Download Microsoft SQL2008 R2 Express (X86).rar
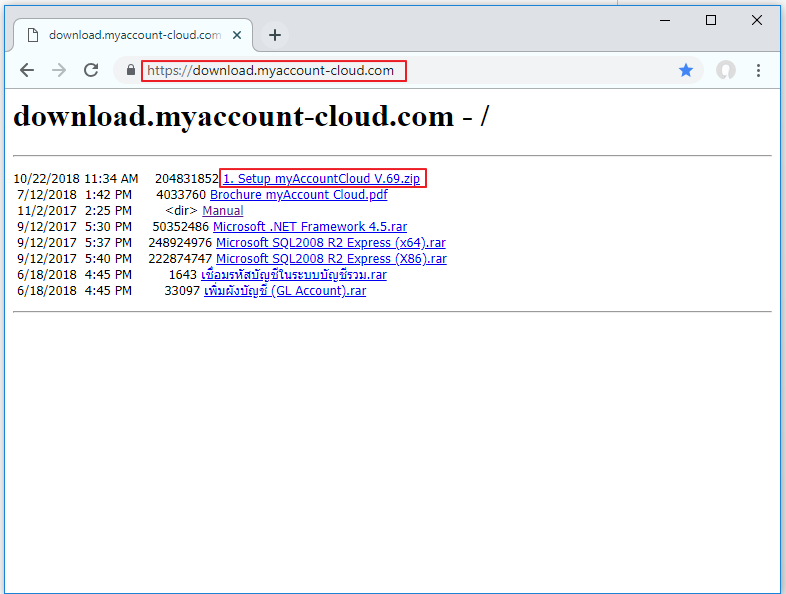The width and height of the screenshot is (786, 594). tap(331, 259)
